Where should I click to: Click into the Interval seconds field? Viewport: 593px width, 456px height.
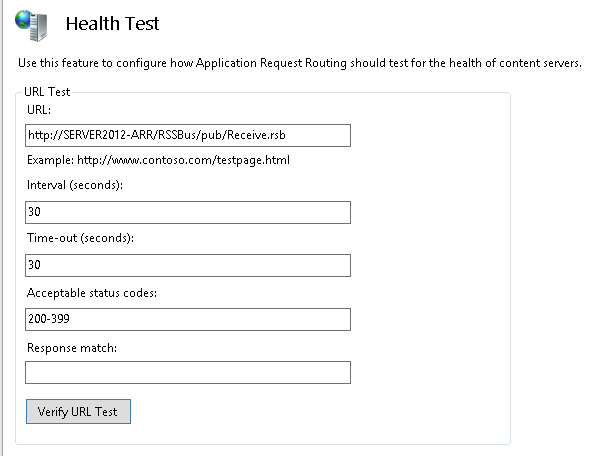click(188, 212)
